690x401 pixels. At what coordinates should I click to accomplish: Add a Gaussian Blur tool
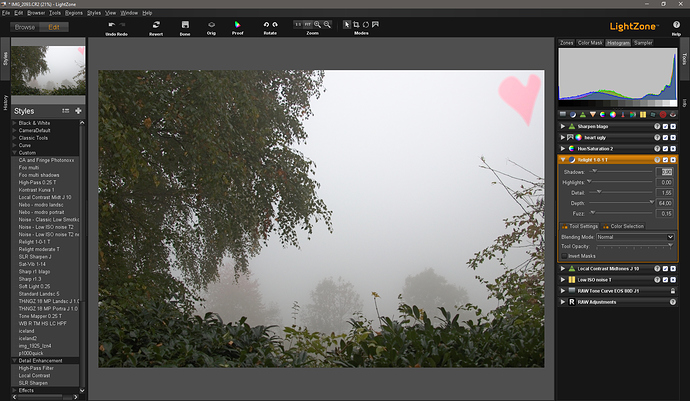[593, 114]
